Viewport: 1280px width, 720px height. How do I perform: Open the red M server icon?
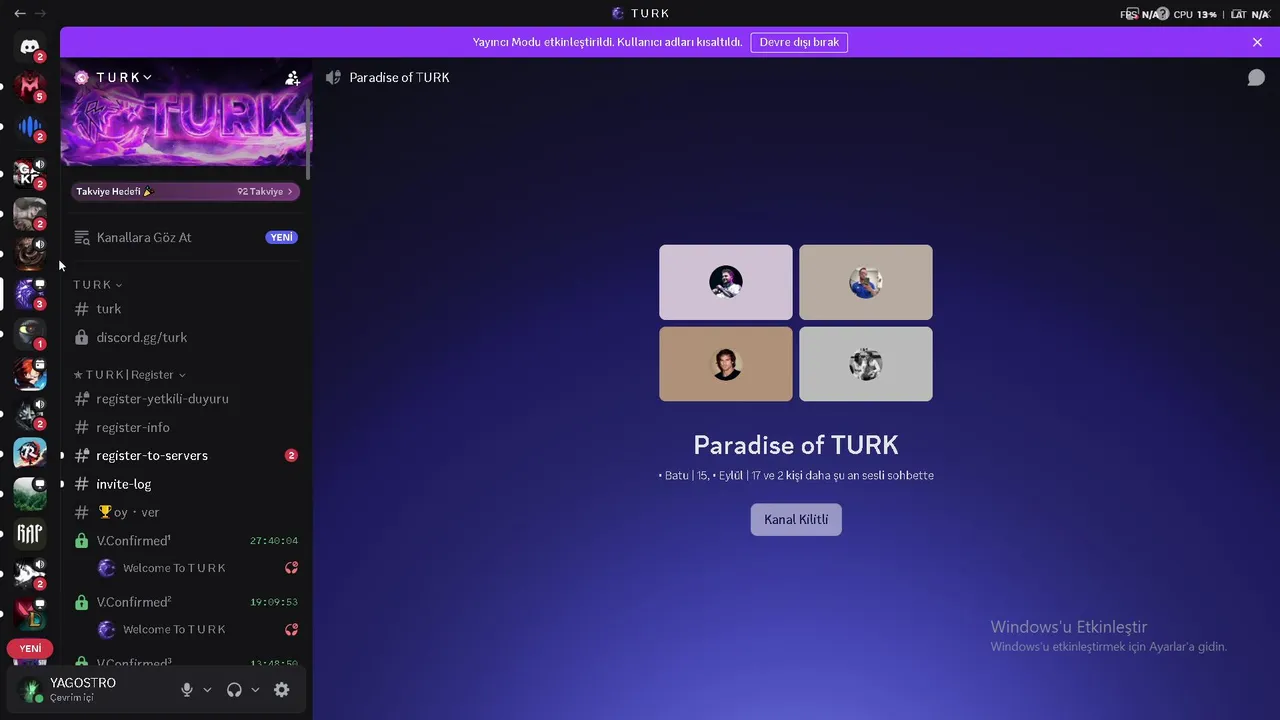[x=30, y=87]
